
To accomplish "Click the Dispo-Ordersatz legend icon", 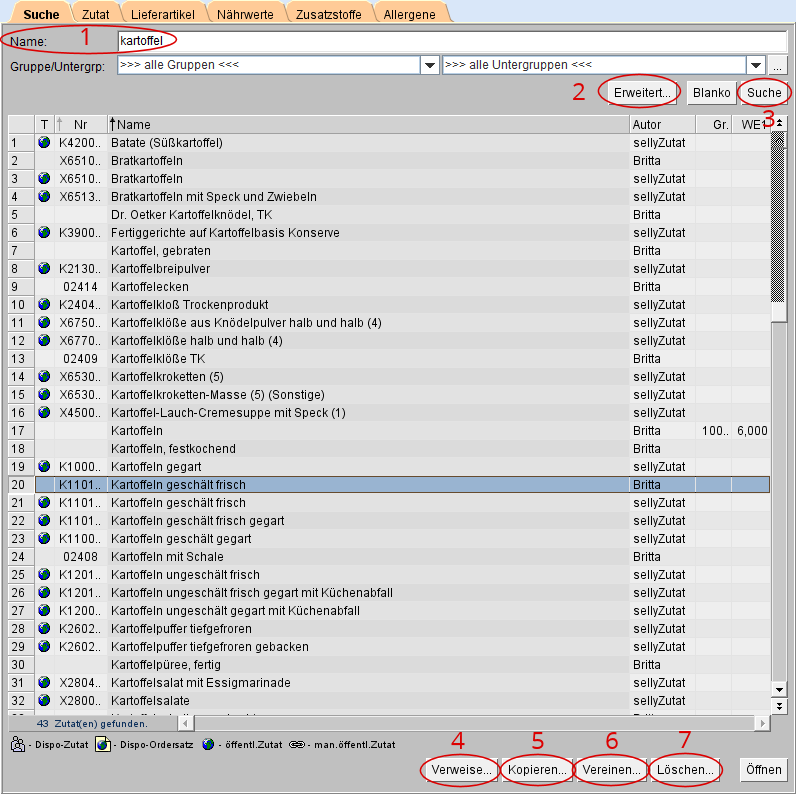I will pos(102,745).
